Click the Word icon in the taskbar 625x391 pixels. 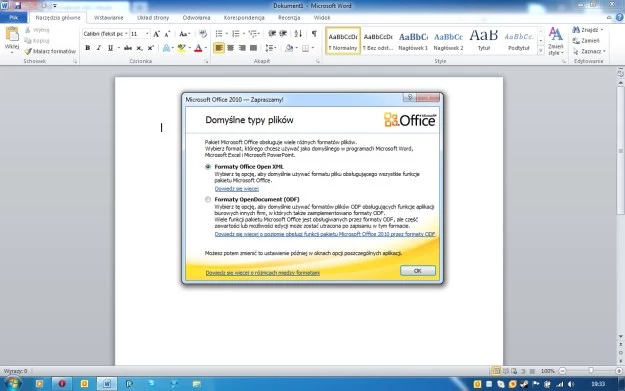point(107,384)
